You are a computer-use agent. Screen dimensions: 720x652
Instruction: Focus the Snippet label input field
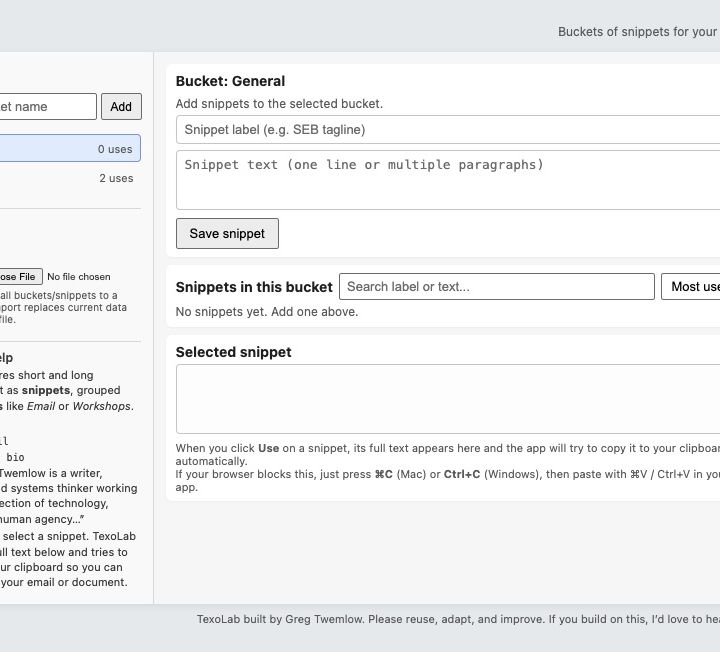[448, 129]
